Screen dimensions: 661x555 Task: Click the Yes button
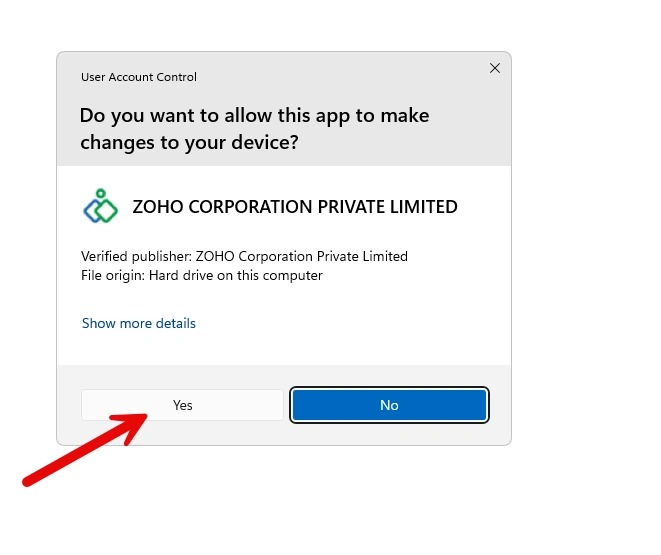(x=182, y=405)
